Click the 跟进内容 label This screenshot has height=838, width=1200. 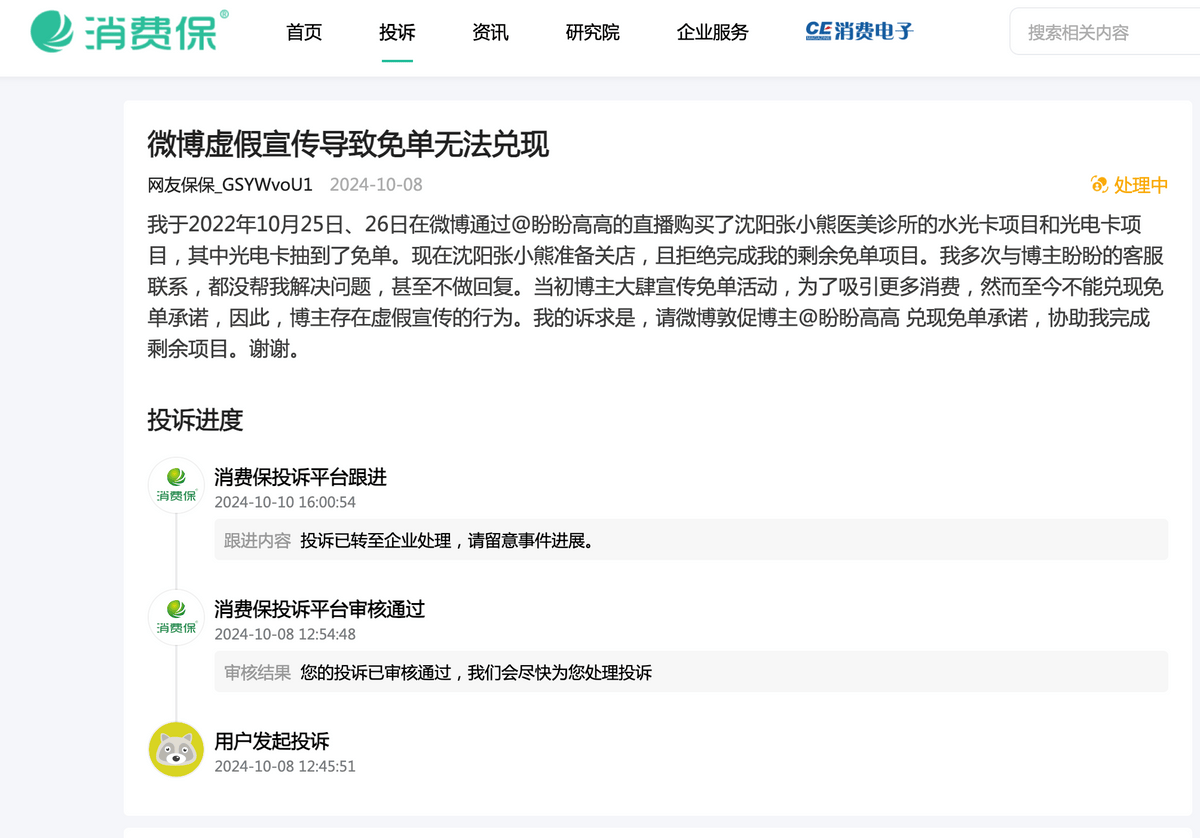pyautogui.click(x=257, y=540)
